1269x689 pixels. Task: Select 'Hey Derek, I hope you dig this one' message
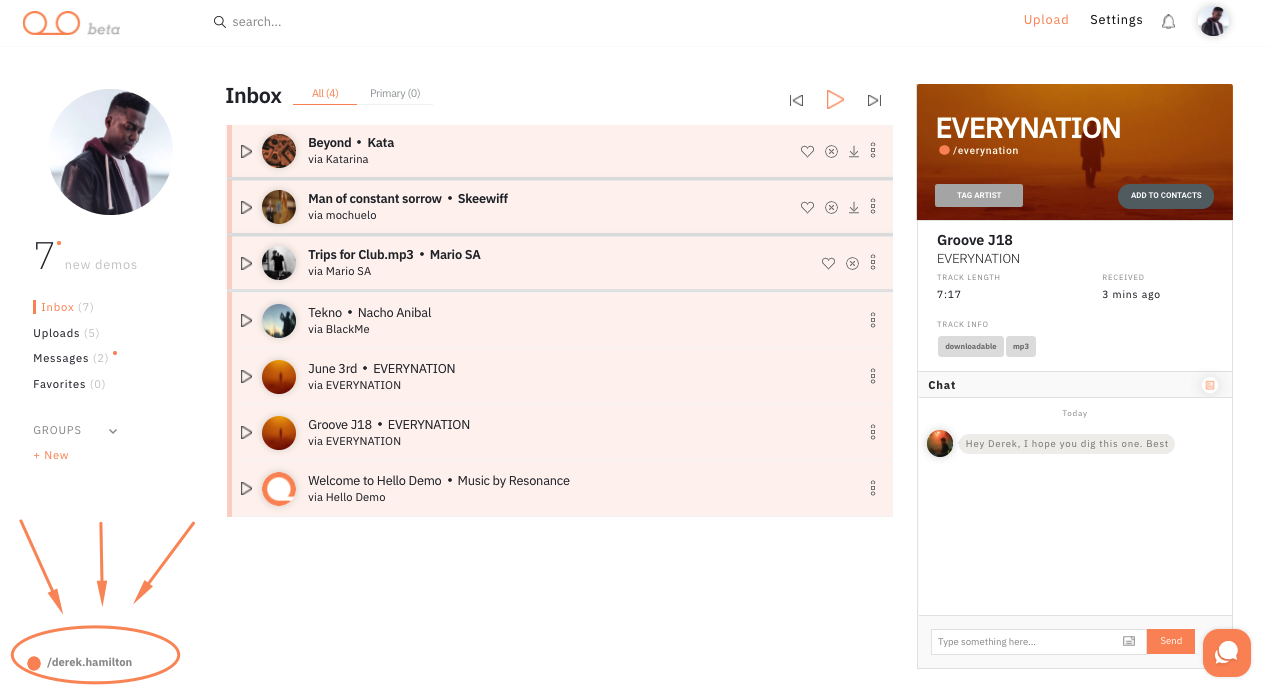click(x=1066, y=443)
